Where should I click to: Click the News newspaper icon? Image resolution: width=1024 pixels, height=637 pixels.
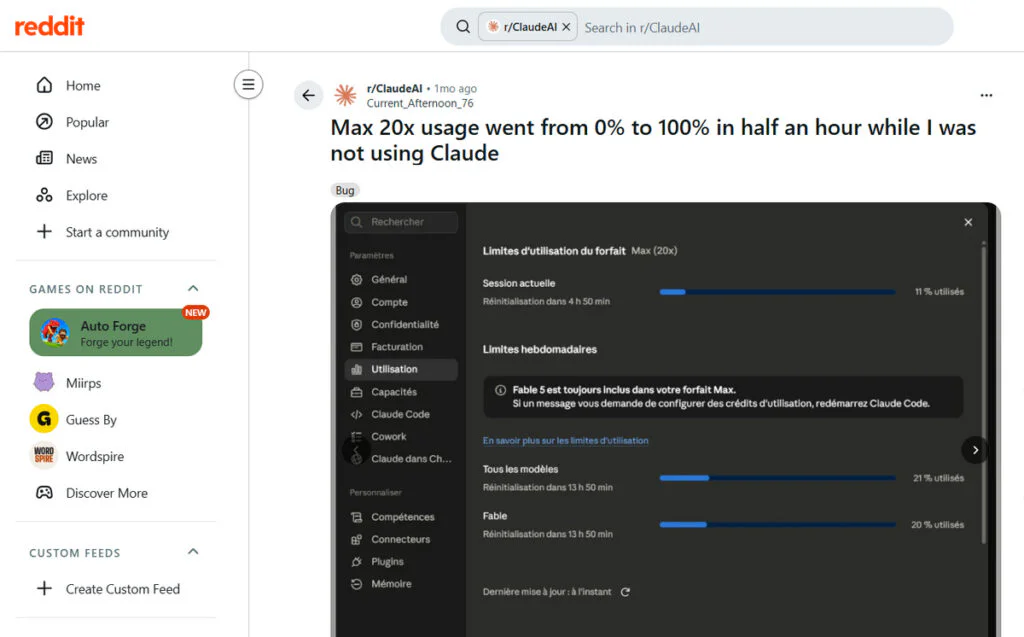tap(44, 158)
